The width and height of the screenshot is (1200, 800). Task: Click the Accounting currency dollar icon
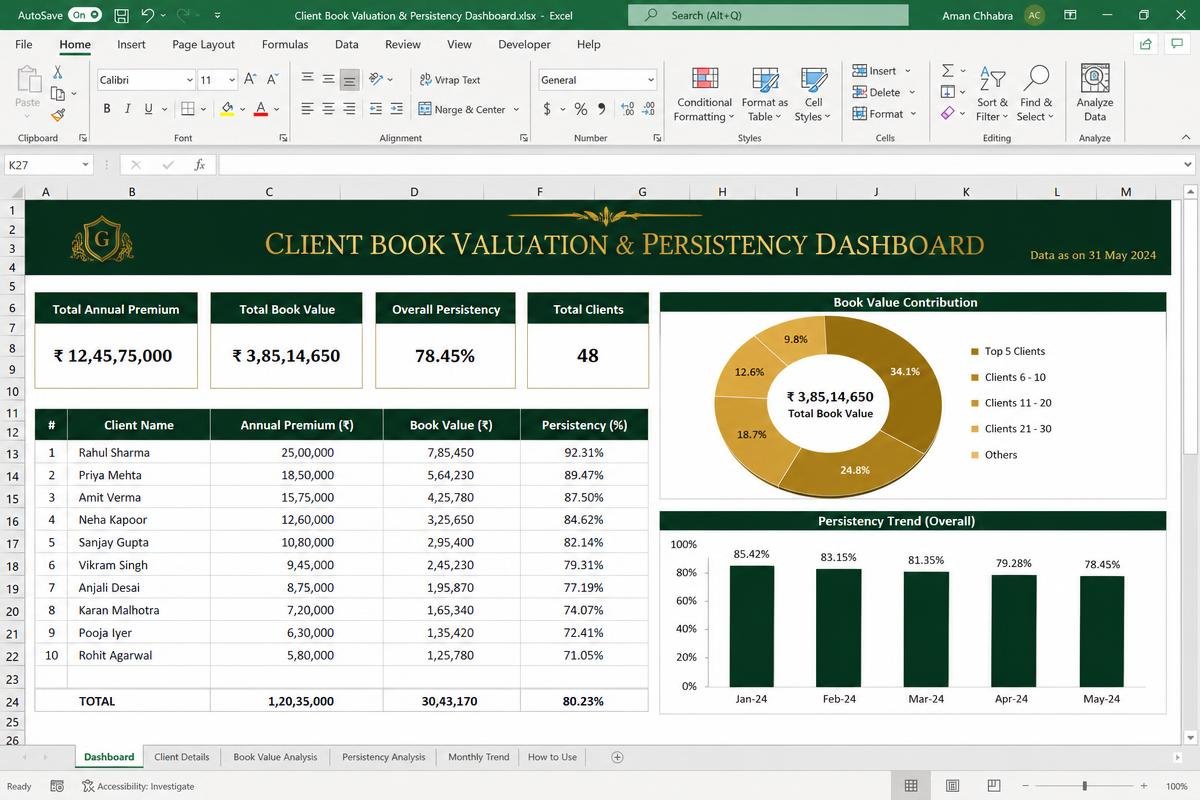pyautogui.click(x=547, y=109)
